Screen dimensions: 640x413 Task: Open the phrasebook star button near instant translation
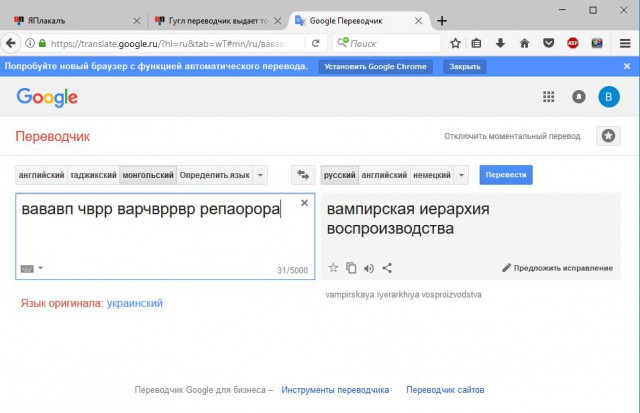608,136
